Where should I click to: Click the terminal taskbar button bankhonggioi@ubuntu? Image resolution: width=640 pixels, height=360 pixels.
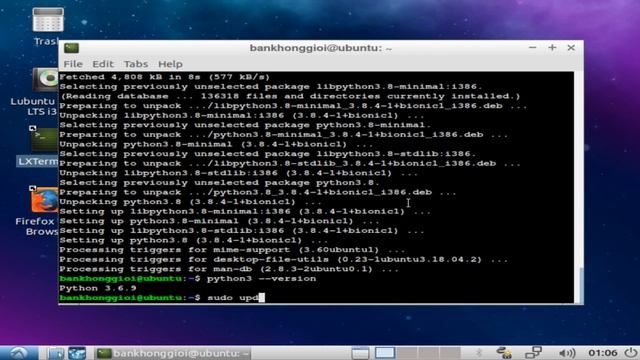click(173, 353)
